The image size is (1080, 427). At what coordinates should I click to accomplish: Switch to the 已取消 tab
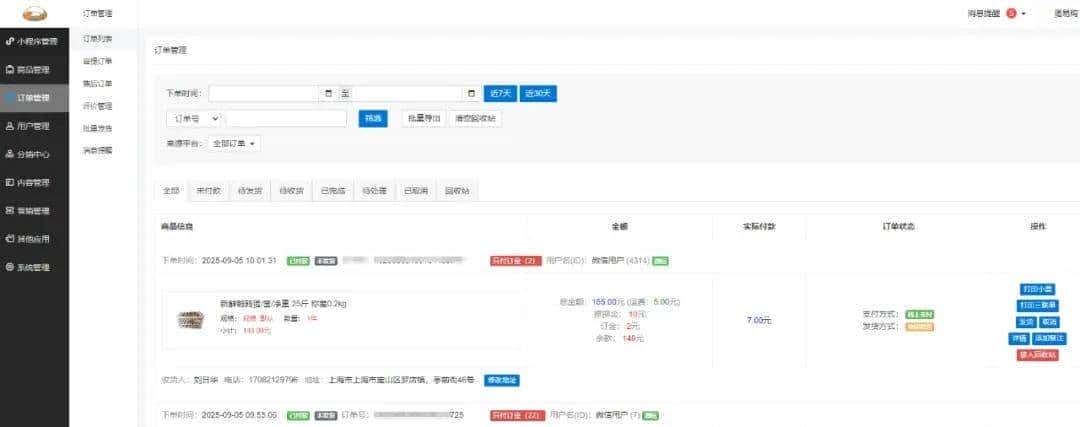click(415, 191)
